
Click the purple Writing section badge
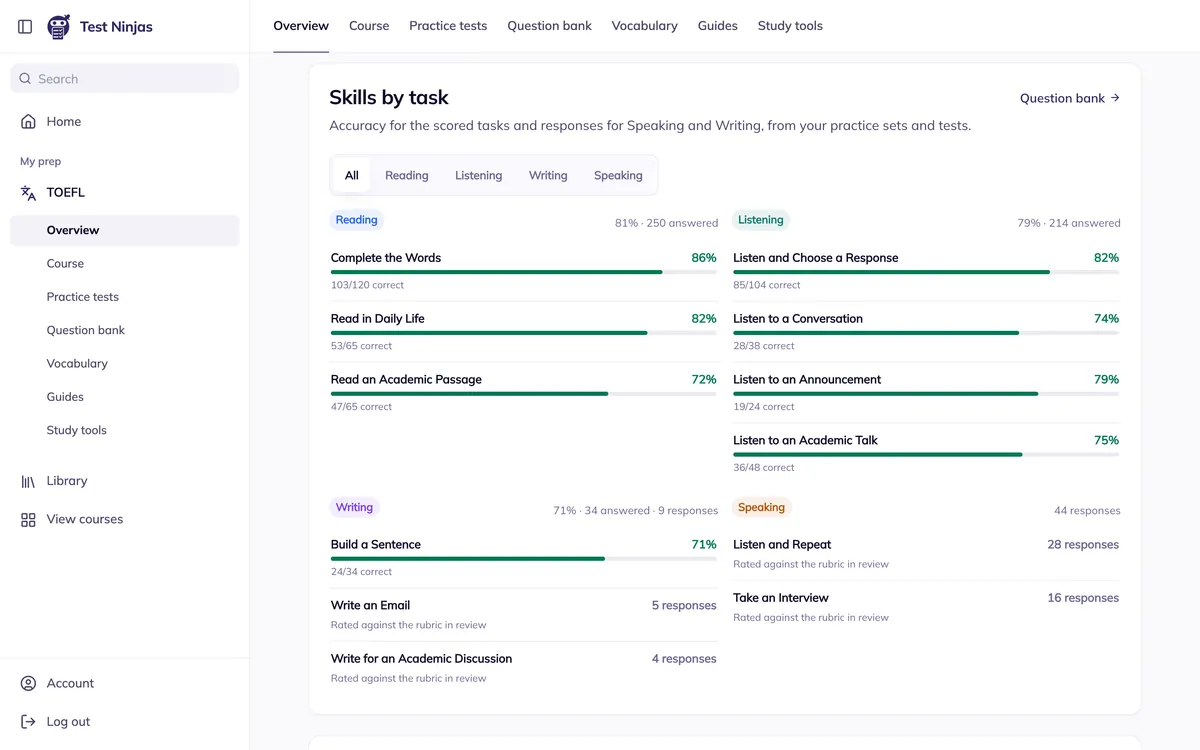coord(354,507)
